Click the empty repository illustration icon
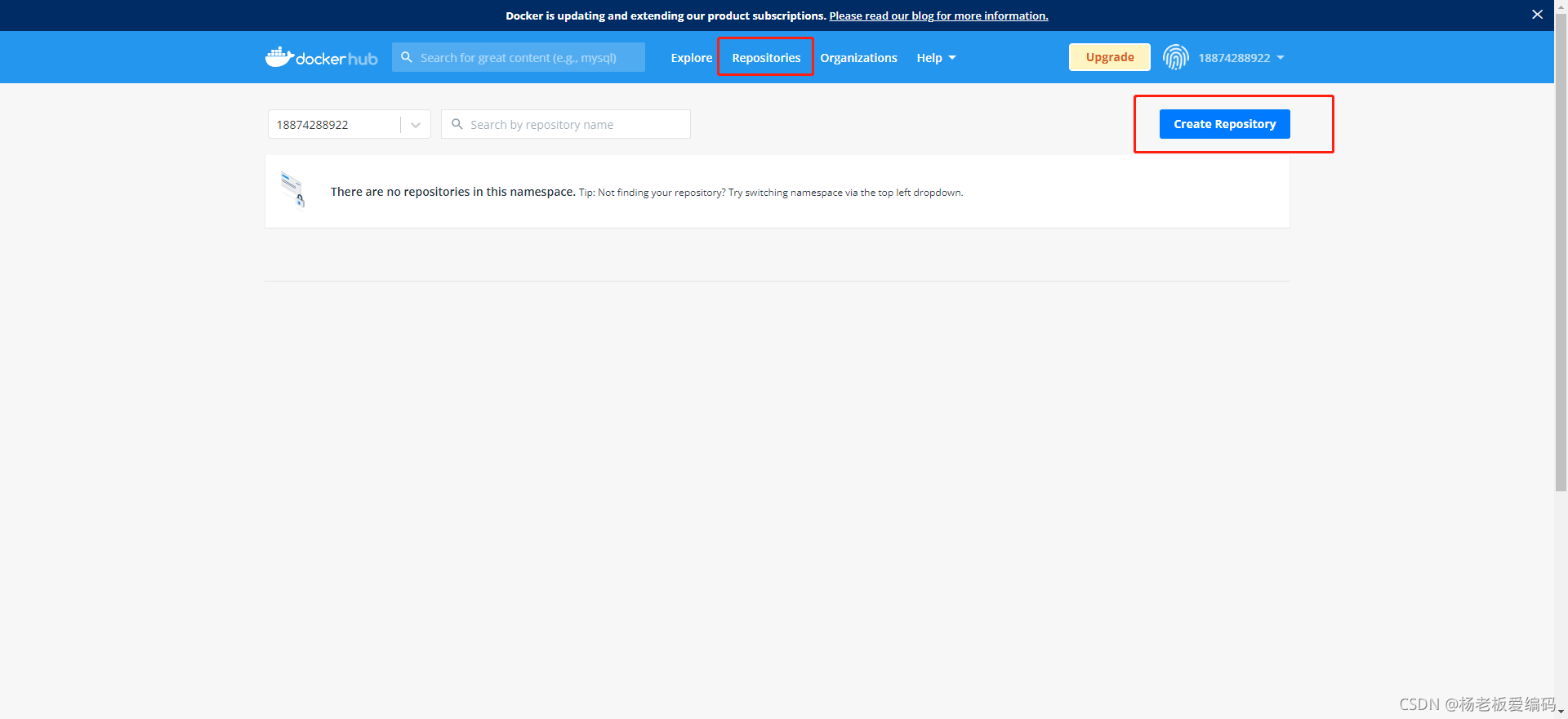Image resolution: width=1568 pixels, height=719 pixels. tap(293, 190)
